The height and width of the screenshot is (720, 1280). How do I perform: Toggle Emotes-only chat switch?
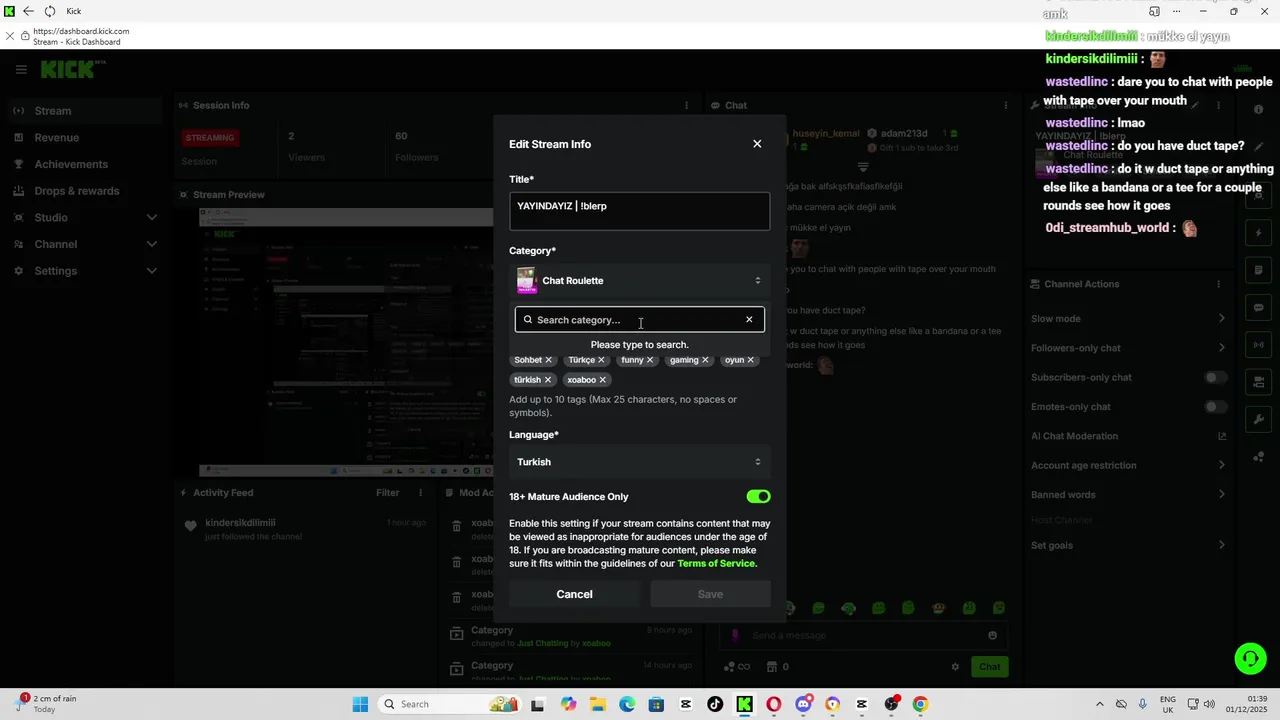[1215, 407]
